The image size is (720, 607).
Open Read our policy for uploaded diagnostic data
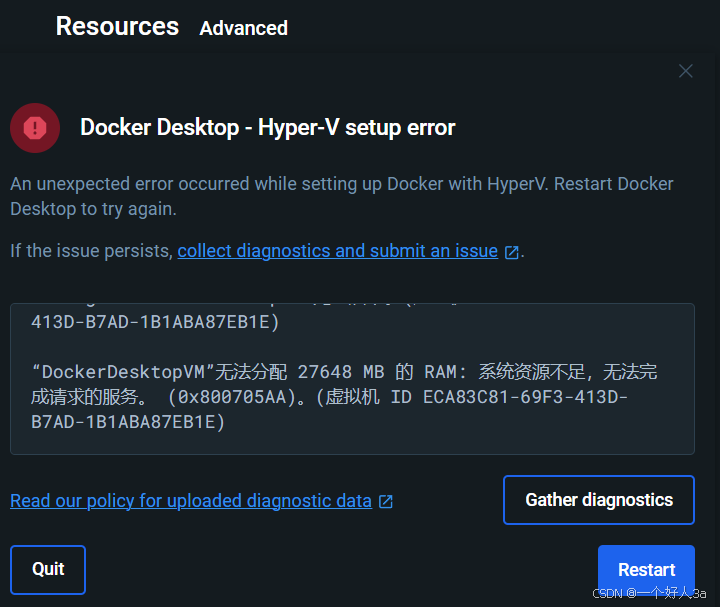(191, 501)
